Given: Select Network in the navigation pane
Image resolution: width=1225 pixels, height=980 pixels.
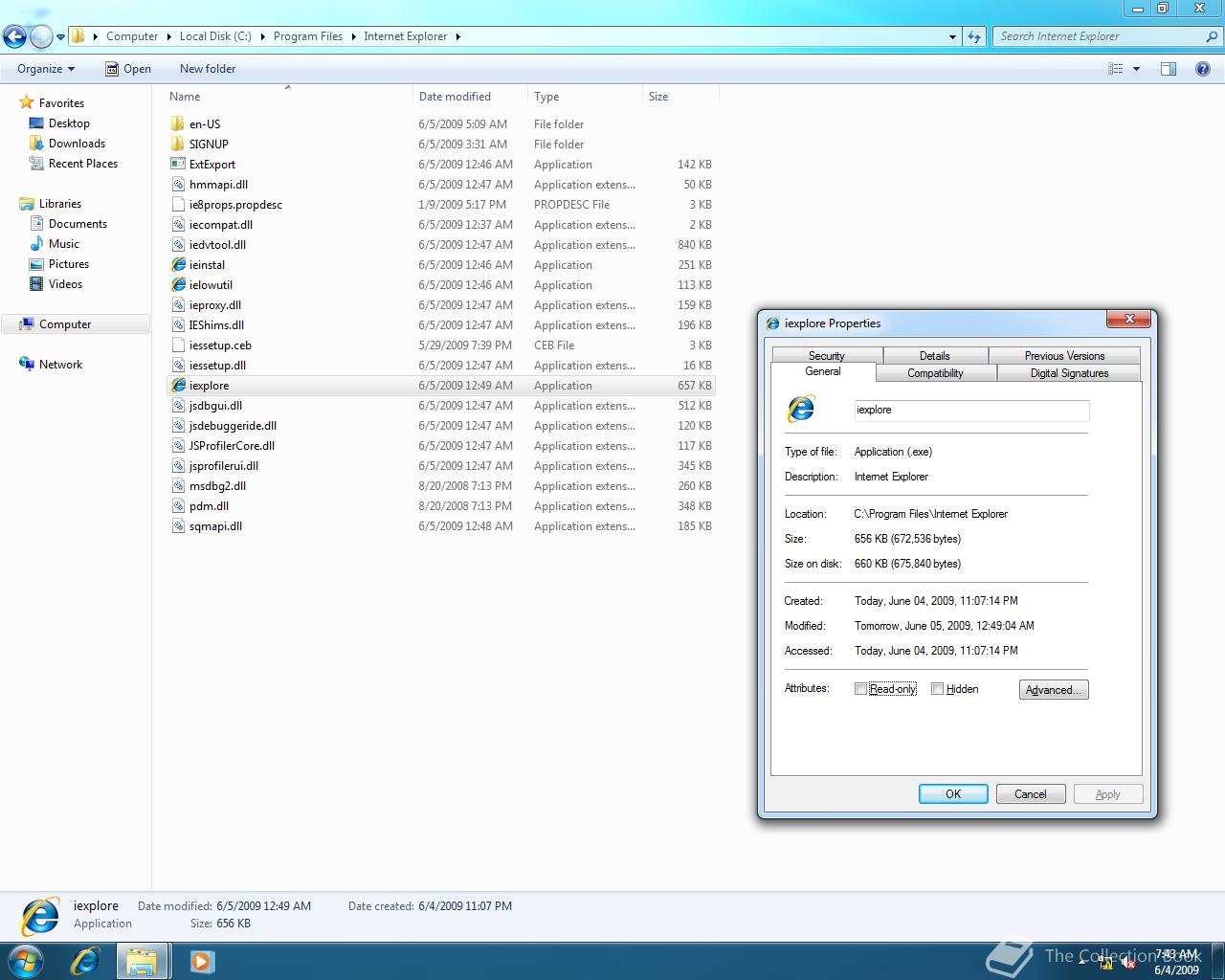Looking at the screenshot, I should tap(60, 365).
